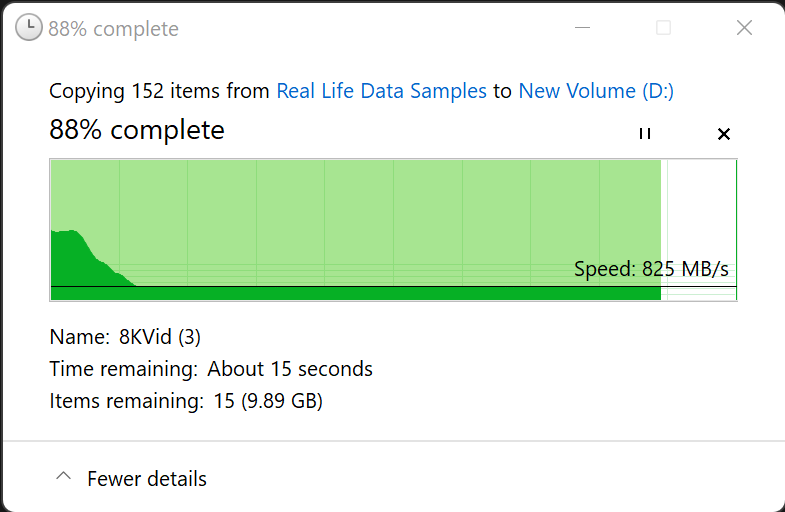Click the Speed: 825 MB/s label
This screenshot has width=785, height=512.
pyautogui.click(x=651, y=269)
